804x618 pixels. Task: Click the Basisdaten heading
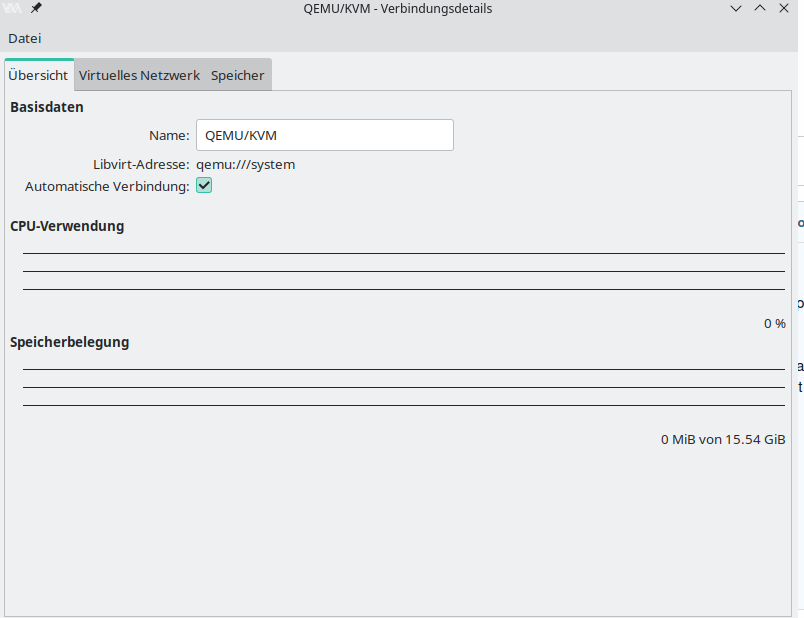point(47,107)
